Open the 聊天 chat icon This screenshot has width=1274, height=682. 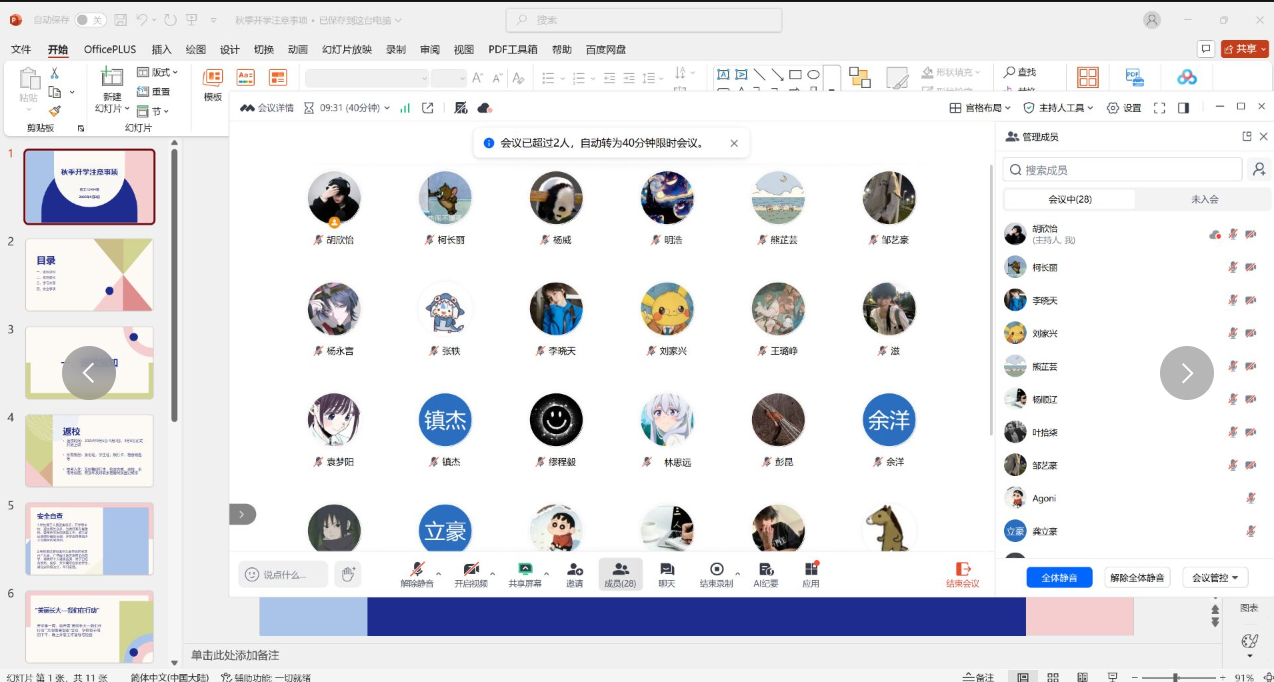point(666,570)
